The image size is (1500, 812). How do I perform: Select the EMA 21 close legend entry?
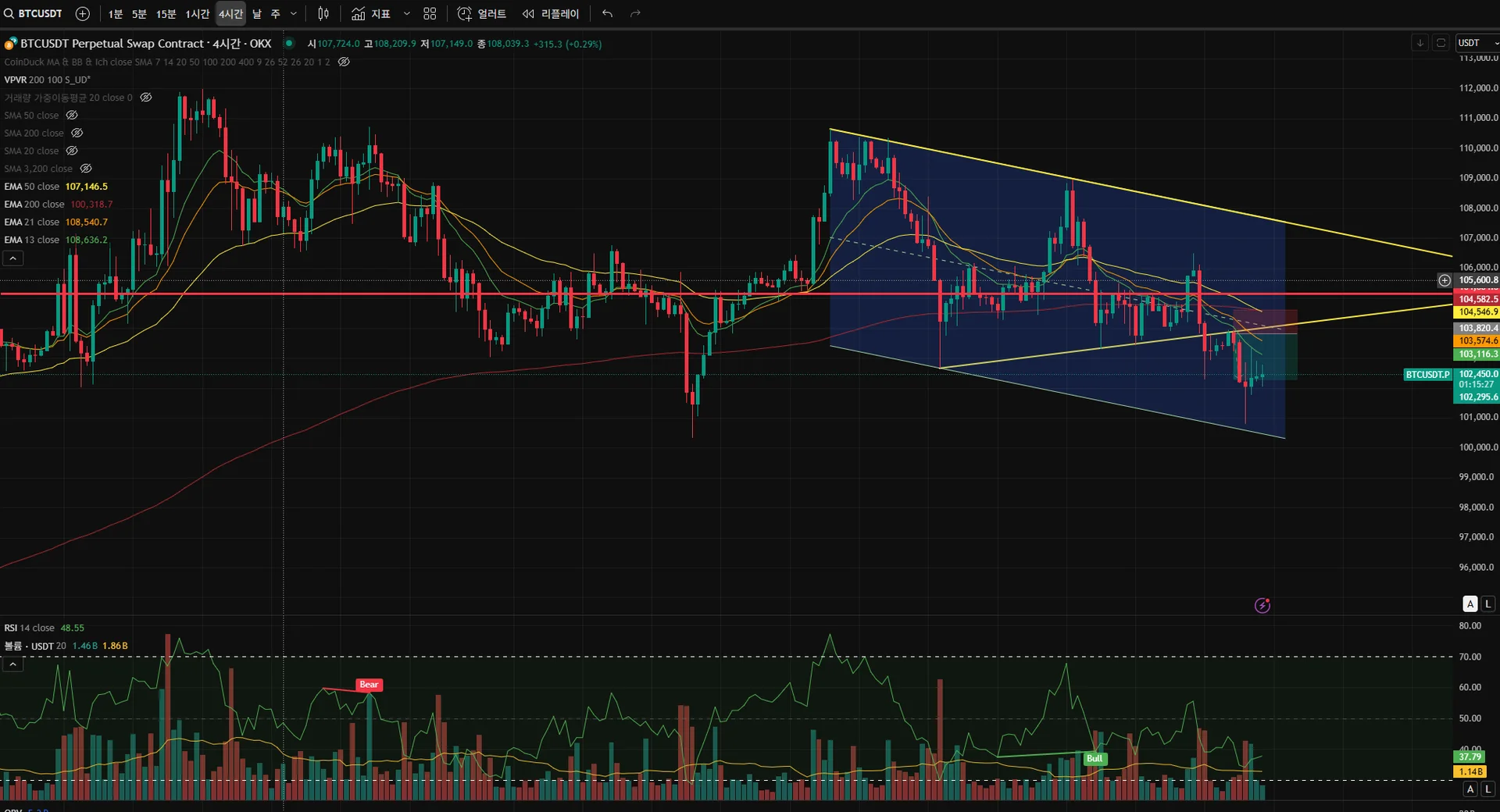[x=55, y=223]
